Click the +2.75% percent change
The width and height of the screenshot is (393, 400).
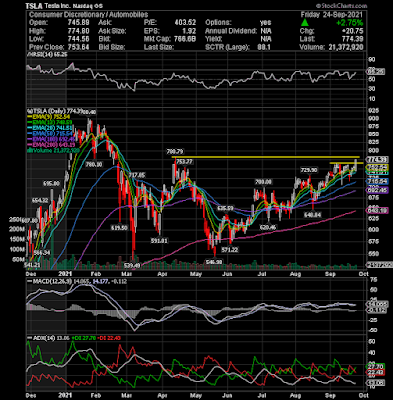[349, 23]
